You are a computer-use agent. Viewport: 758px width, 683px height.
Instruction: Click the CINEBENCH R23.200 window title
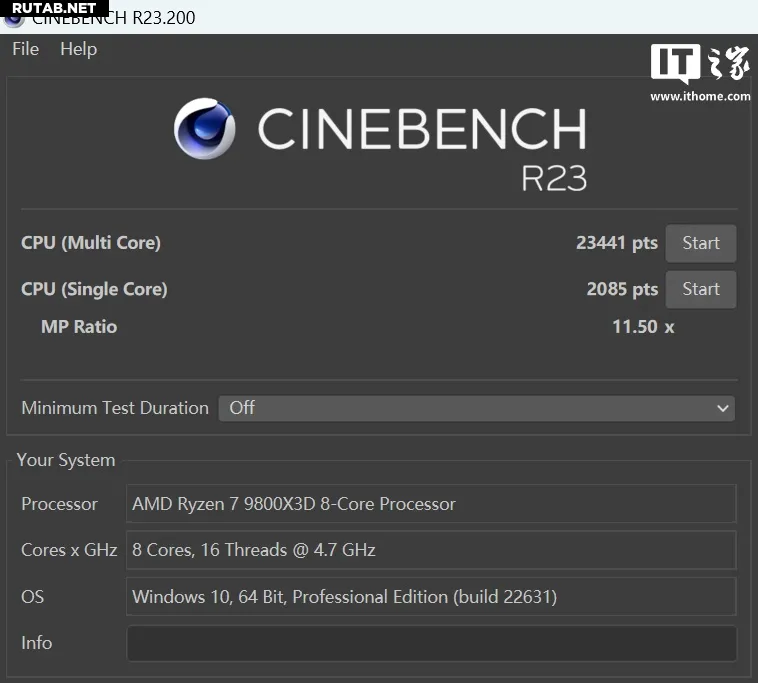tap(114, 18)
